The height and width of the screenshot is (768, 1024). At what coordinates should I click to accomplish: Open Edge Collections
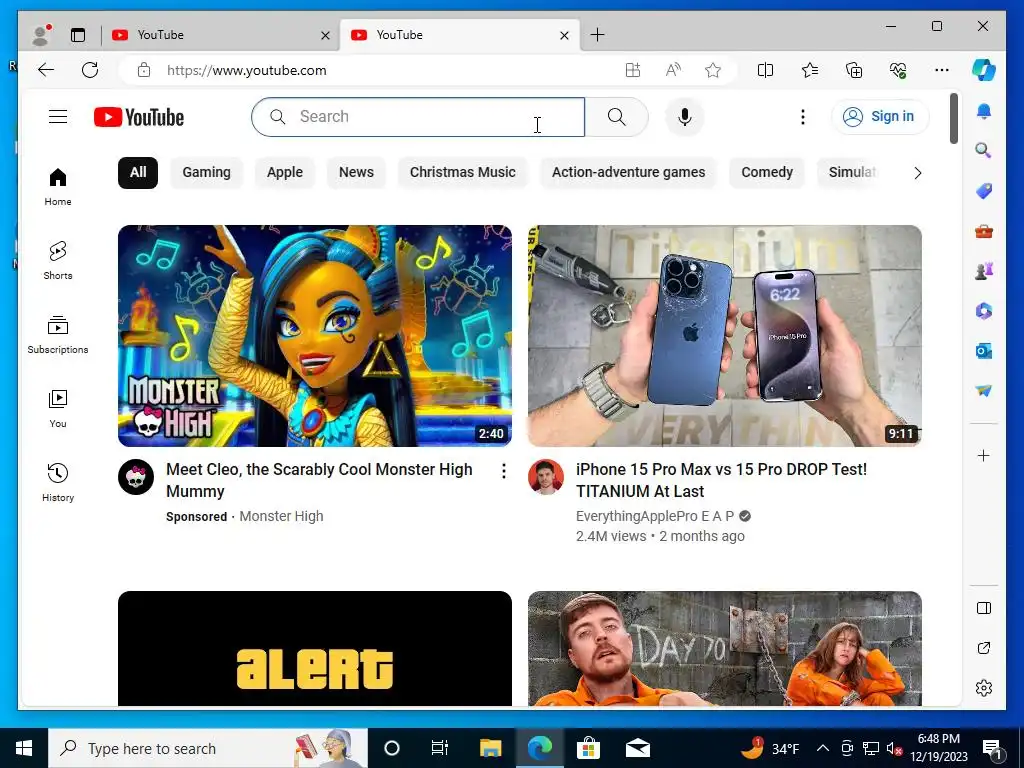pos(854,70)
